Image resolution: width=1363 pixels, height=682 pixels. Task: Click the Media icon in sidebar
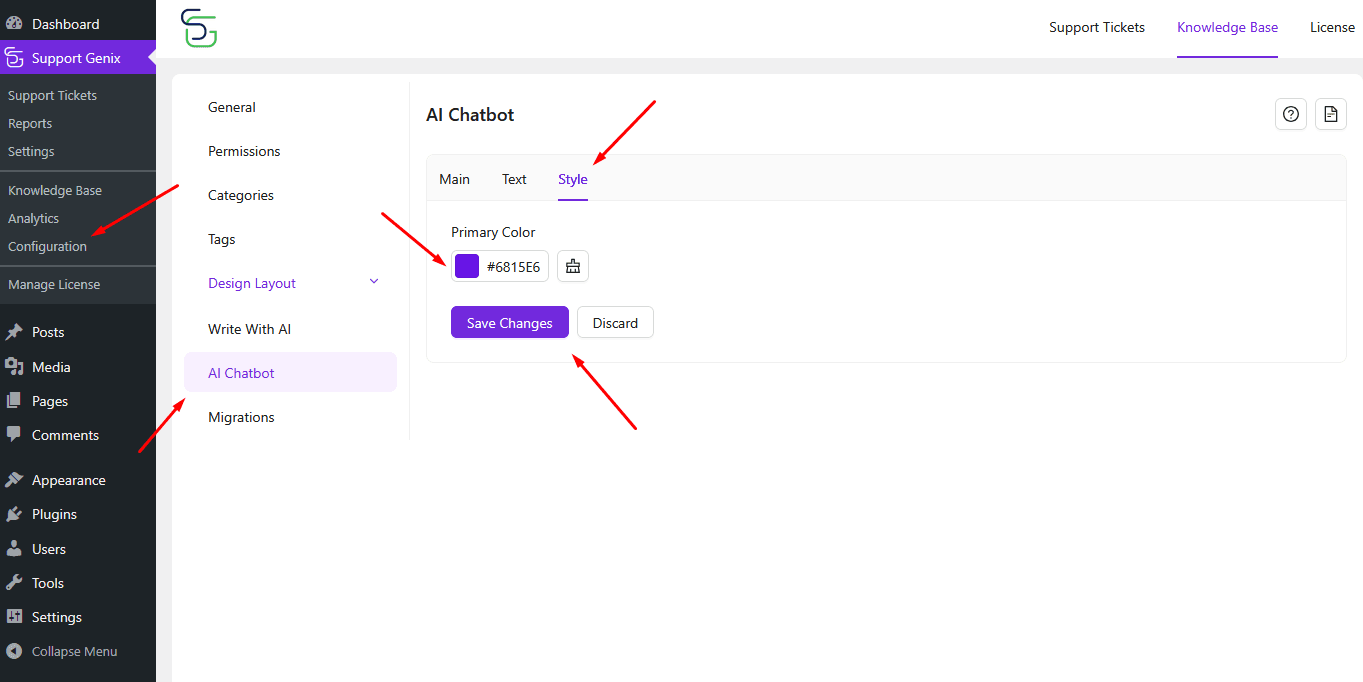click(14, 367)
